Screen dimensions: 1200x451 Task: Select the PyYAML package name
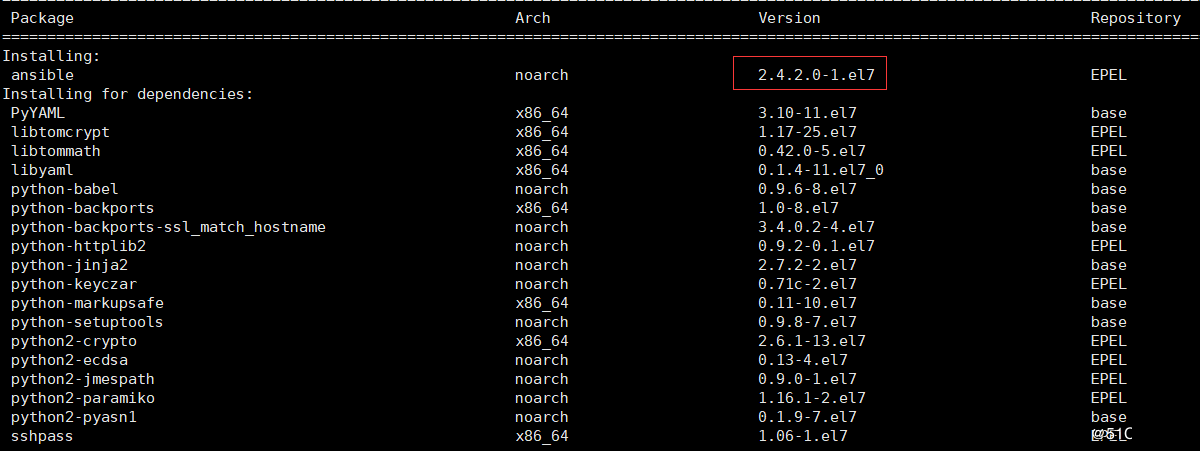click(x=38, y=113)
